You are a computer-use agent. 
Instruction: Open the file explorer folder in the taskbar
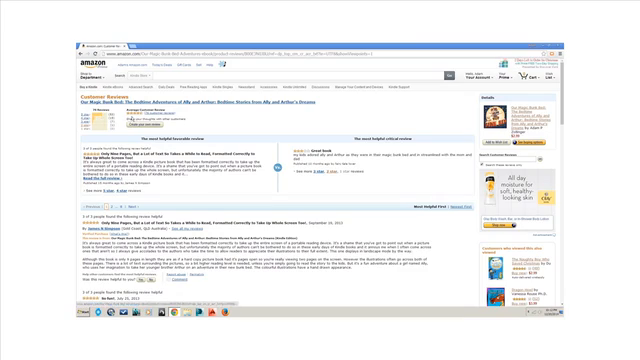(x=187, y=312)
